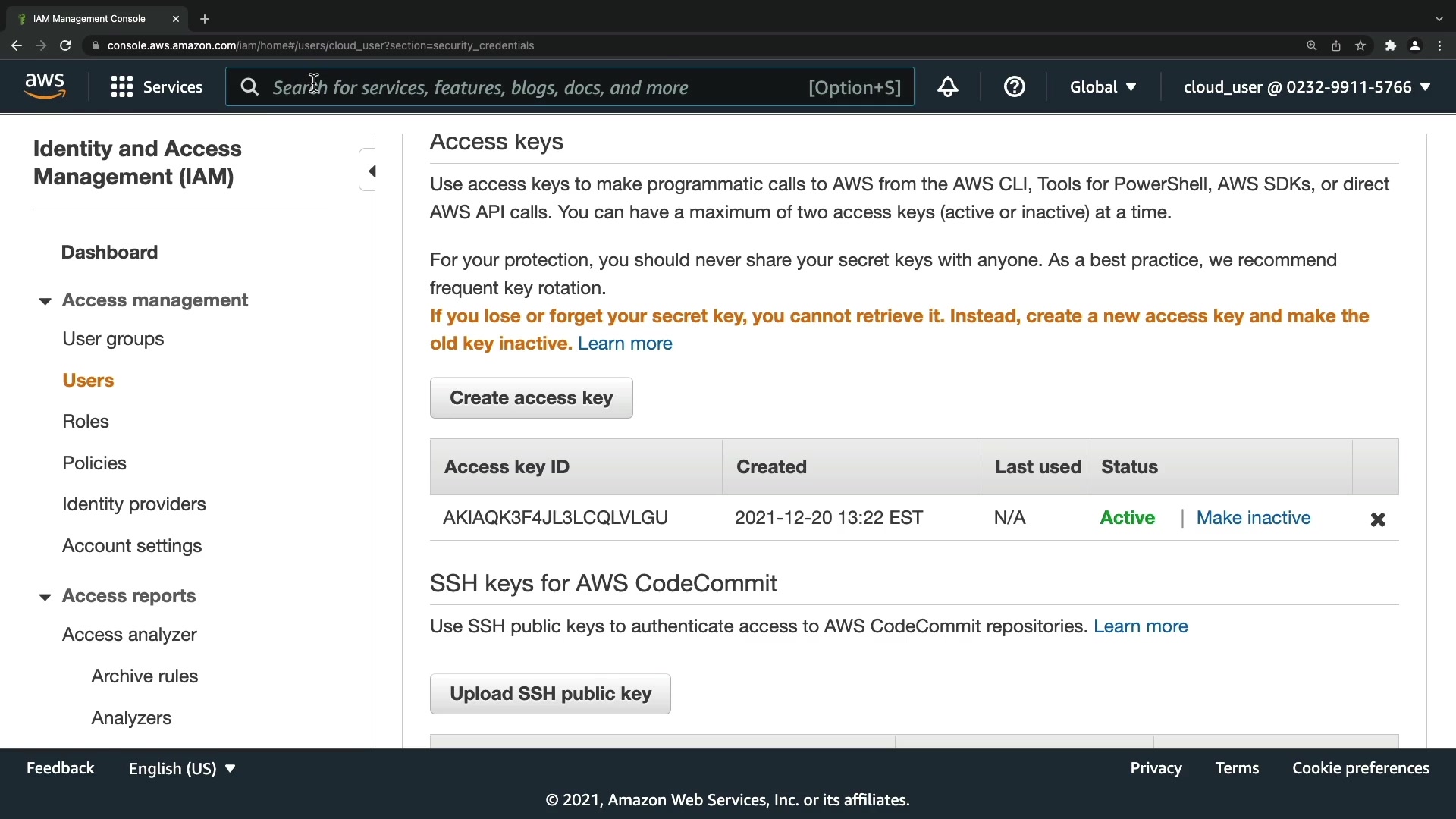Screen dimensions: 1456x819
Task: Make the access key inactive
Action: [1253, 518]
